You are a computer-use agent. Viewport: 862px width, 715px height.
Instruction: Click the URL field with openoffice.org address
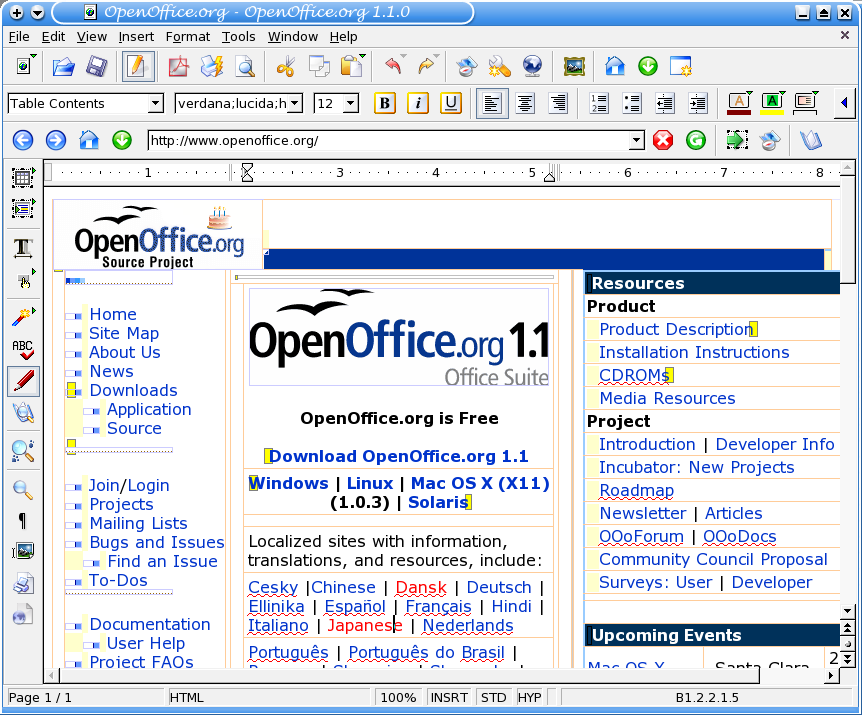389,141
